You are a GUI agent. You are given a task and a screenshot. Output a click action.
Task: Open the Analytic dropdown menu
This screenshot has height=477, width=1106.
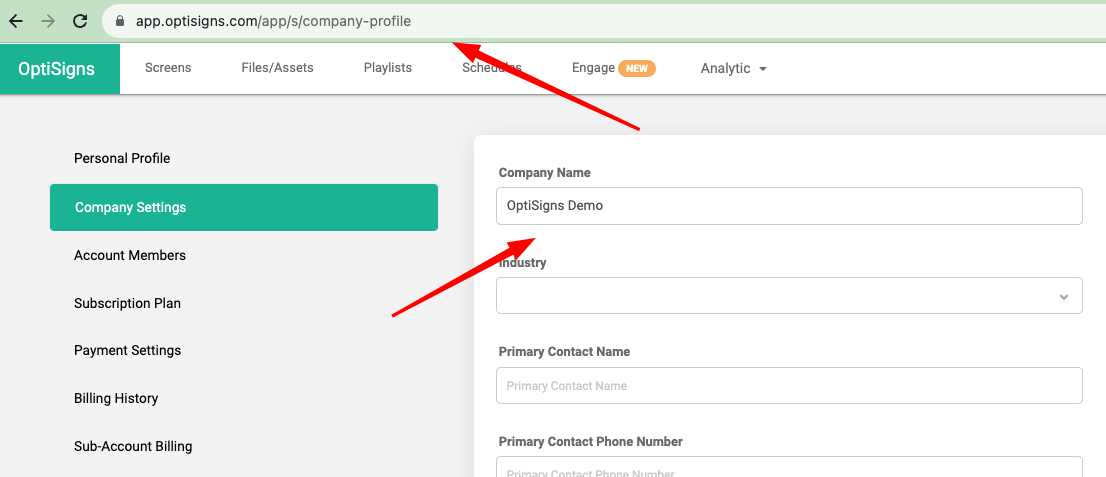pos(733,68)
